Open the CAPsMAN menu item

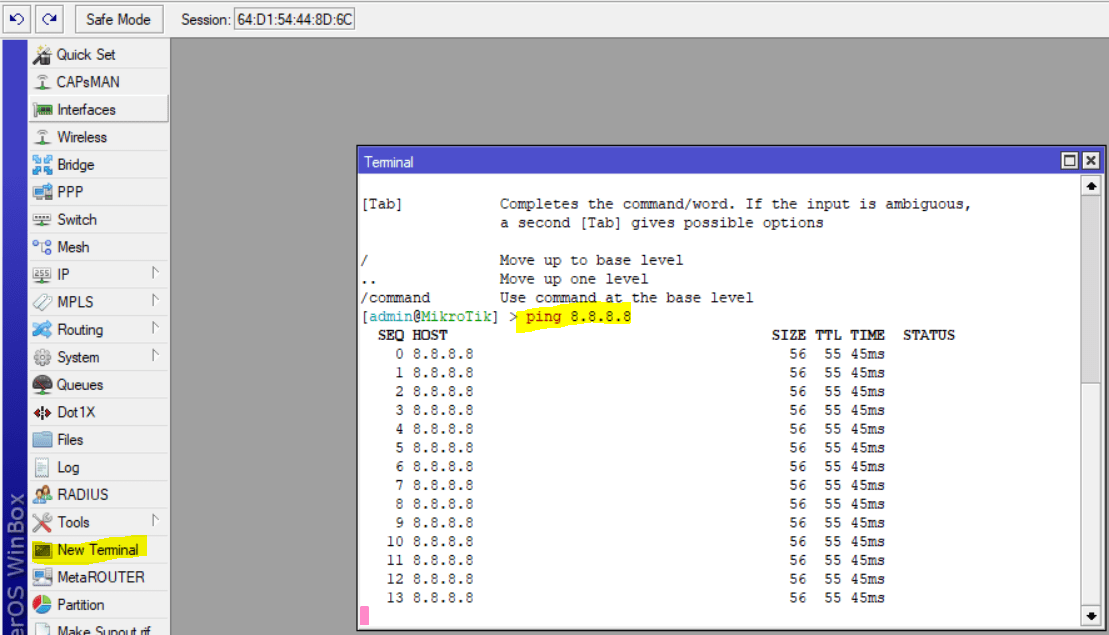point(87,82)
